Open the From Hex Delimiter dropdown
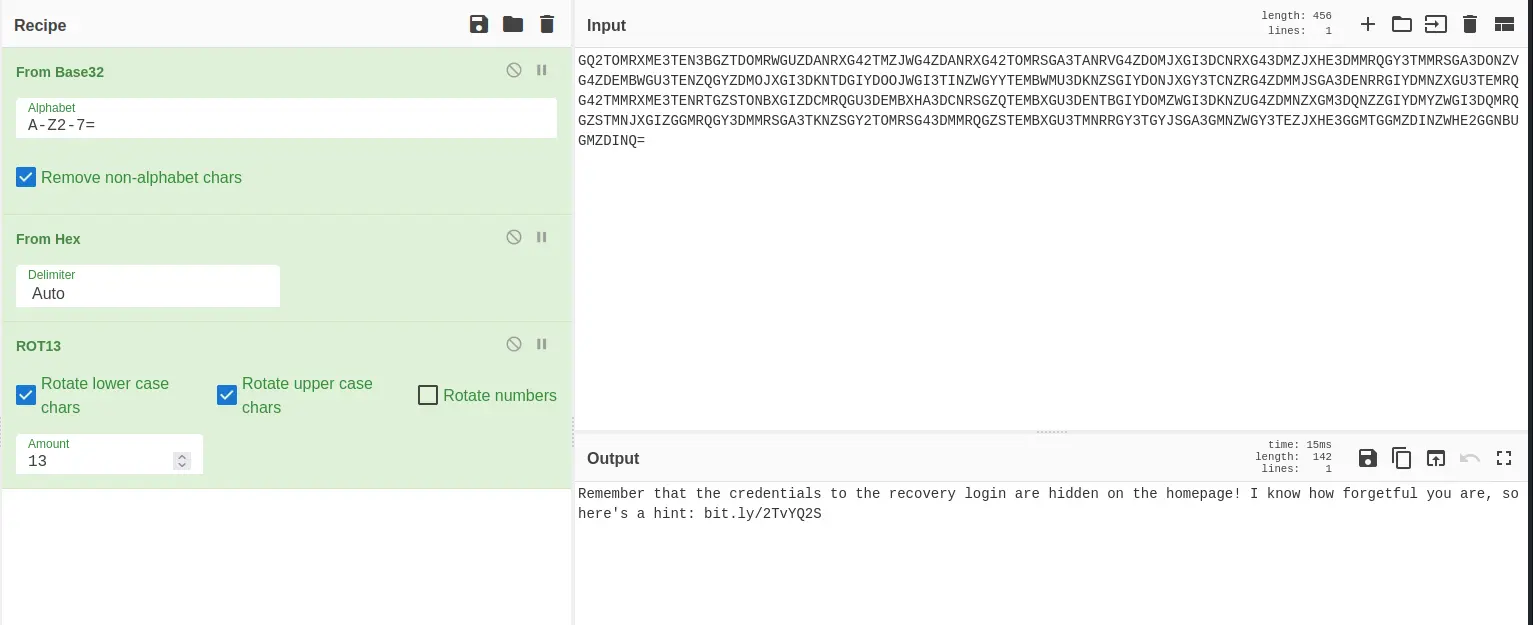Viewport: 1533px width, 625px height. coord(148,286)
